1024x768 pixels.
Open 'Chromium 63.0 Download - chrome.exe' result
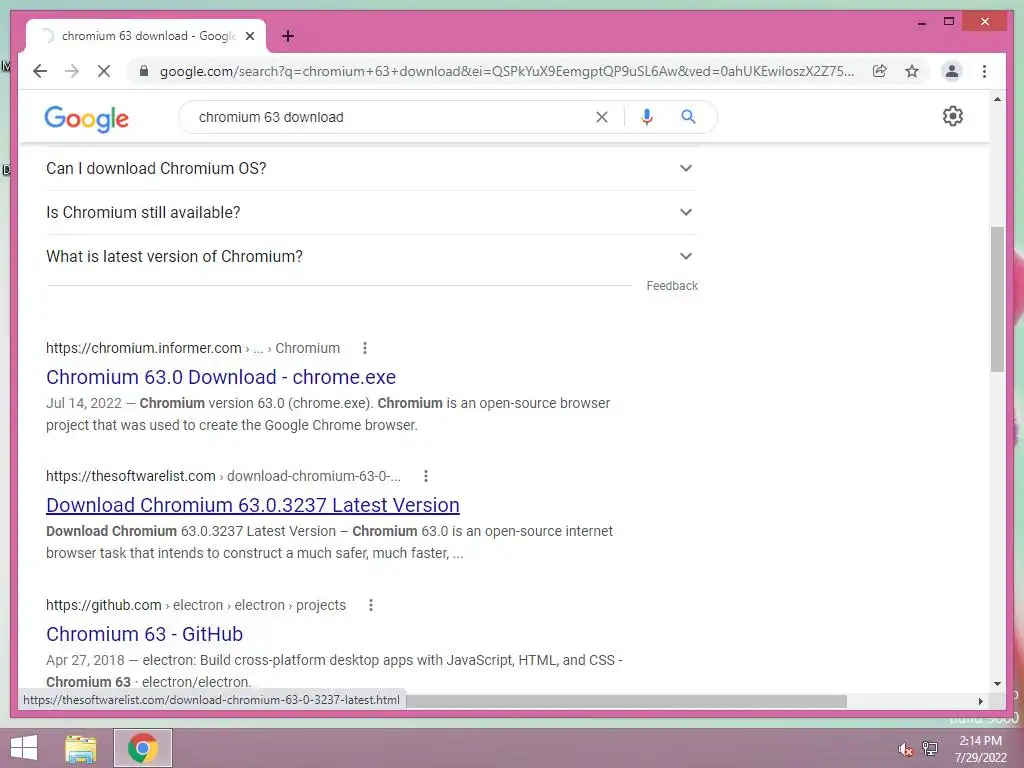click(221, 377)
